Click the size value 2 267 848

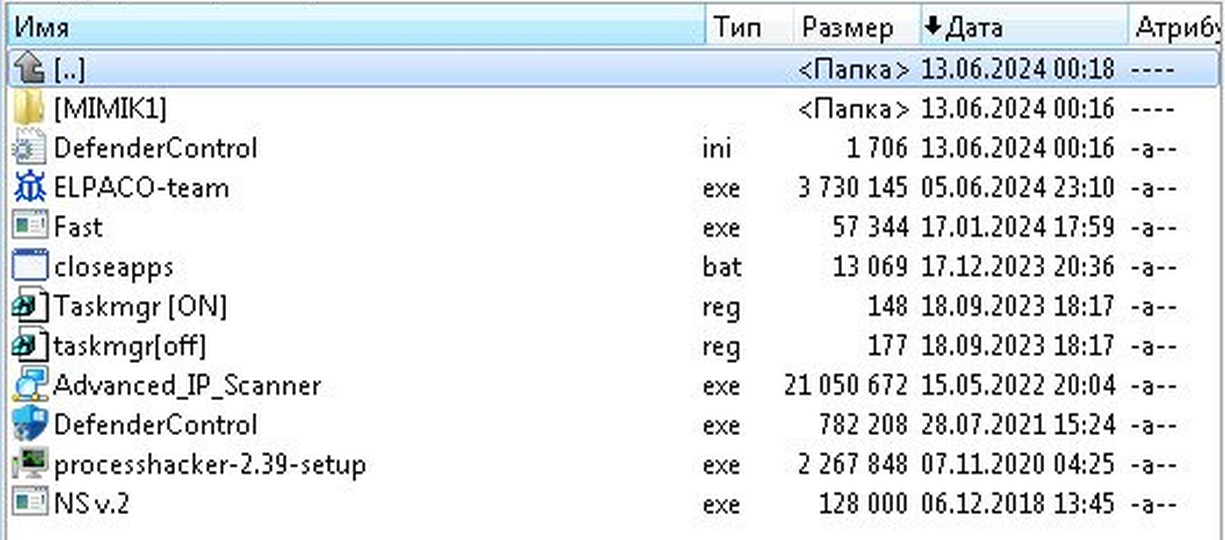point(853,464)
